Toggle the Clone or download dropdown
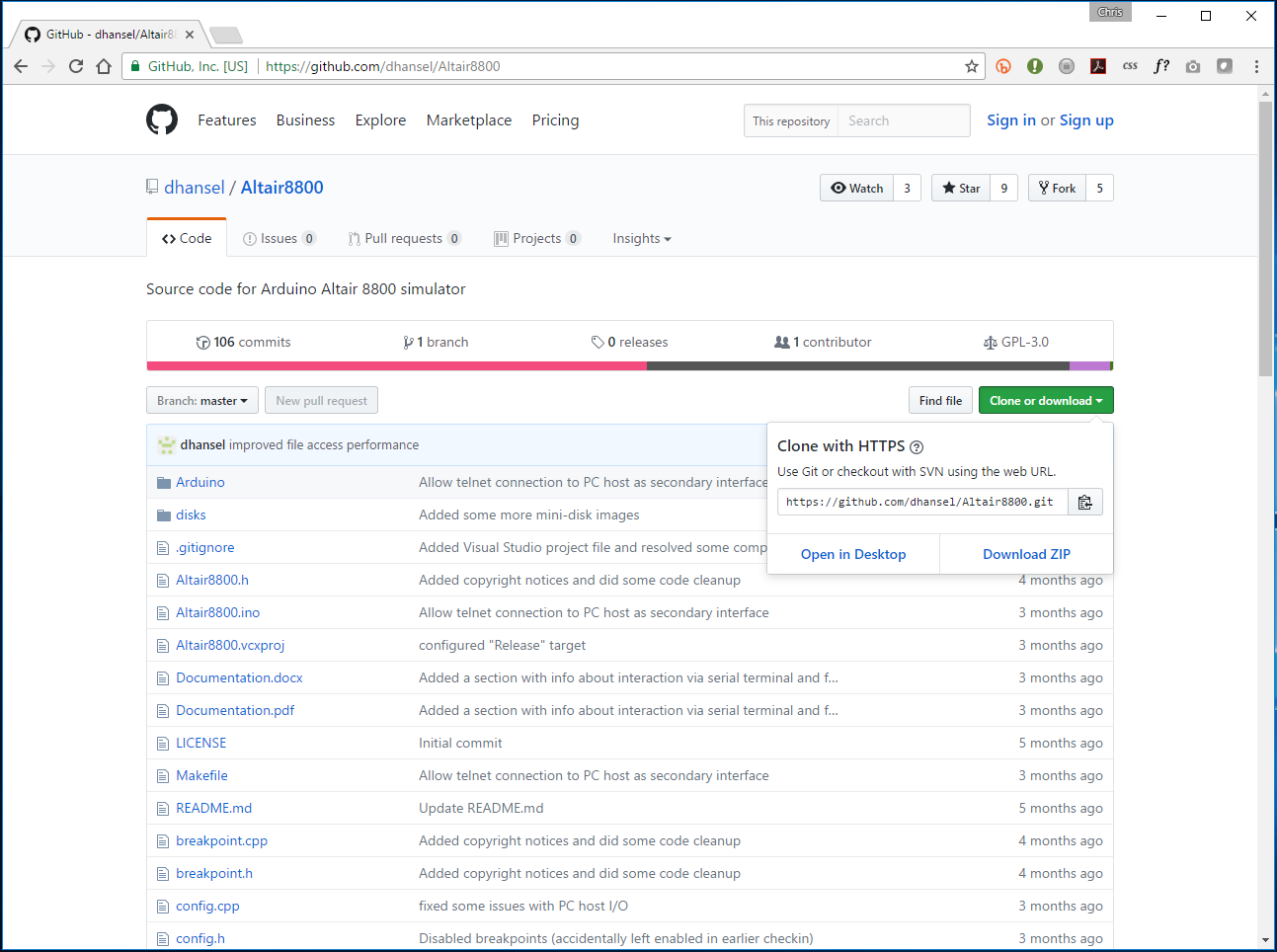 pyautogui.click(x=1046, y=400)
